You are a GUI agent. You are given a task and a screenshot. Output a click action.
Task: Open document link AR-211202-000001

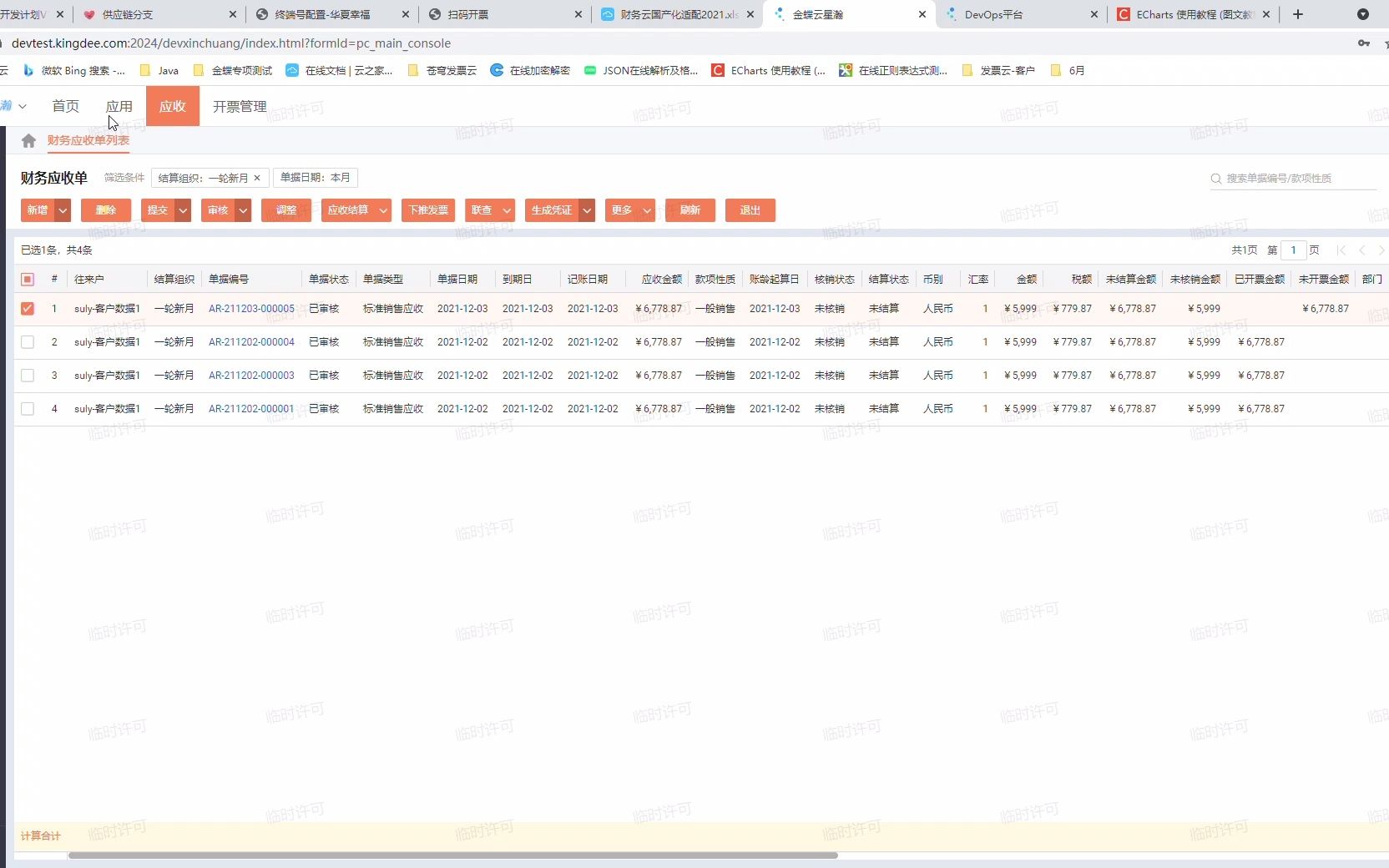251,409
